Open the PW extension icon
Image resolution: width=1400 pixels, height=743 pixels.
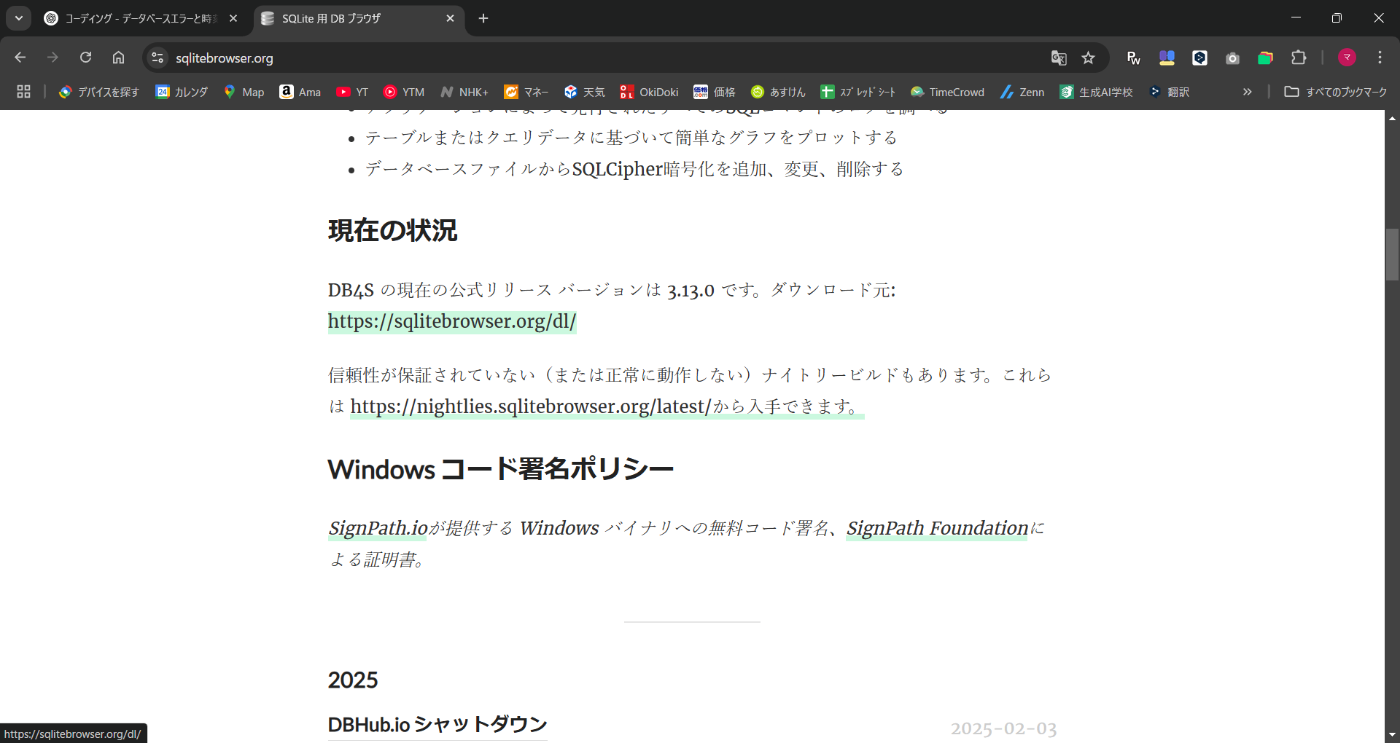tap(1133, 58)
